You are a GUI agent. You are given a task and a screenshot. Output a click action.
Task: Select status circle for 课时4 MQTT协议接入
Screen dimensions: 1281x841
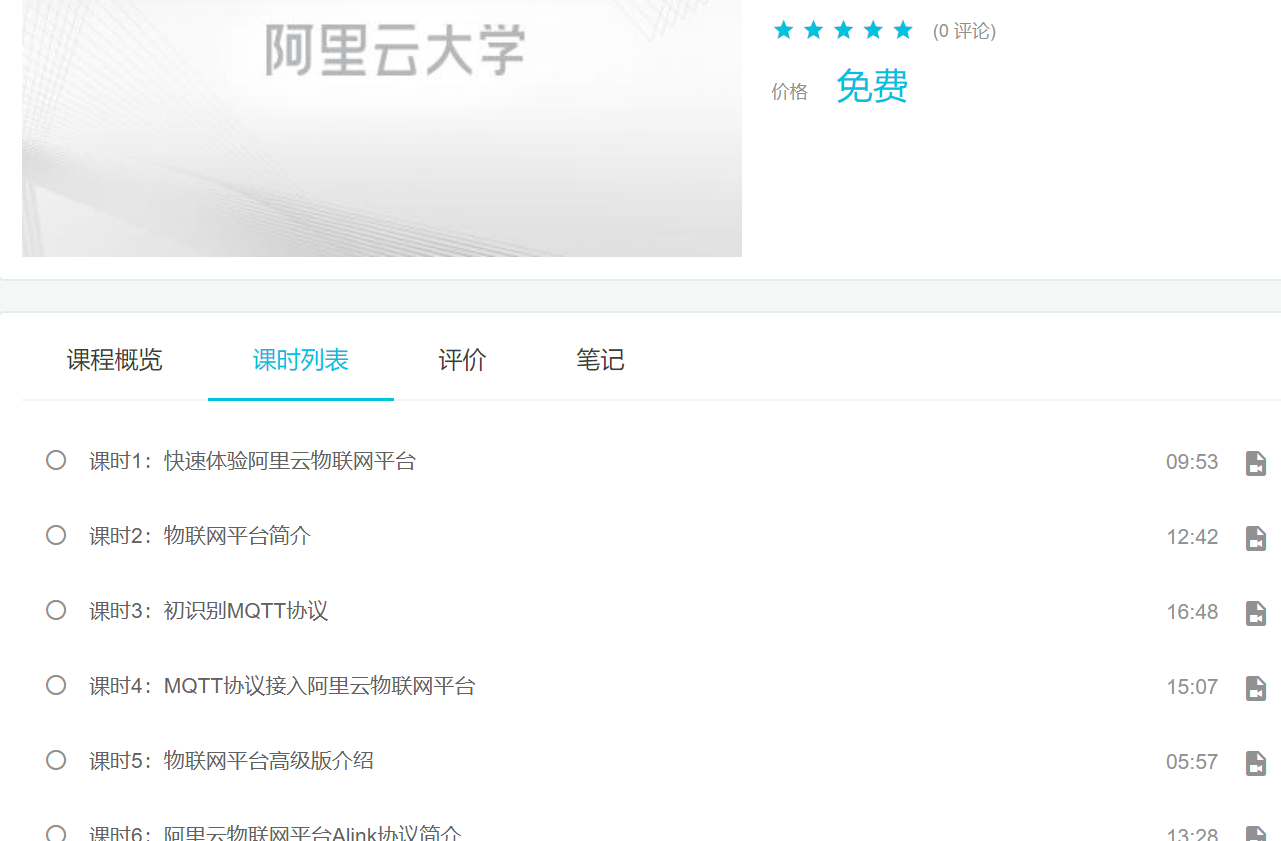coord(56,685)
